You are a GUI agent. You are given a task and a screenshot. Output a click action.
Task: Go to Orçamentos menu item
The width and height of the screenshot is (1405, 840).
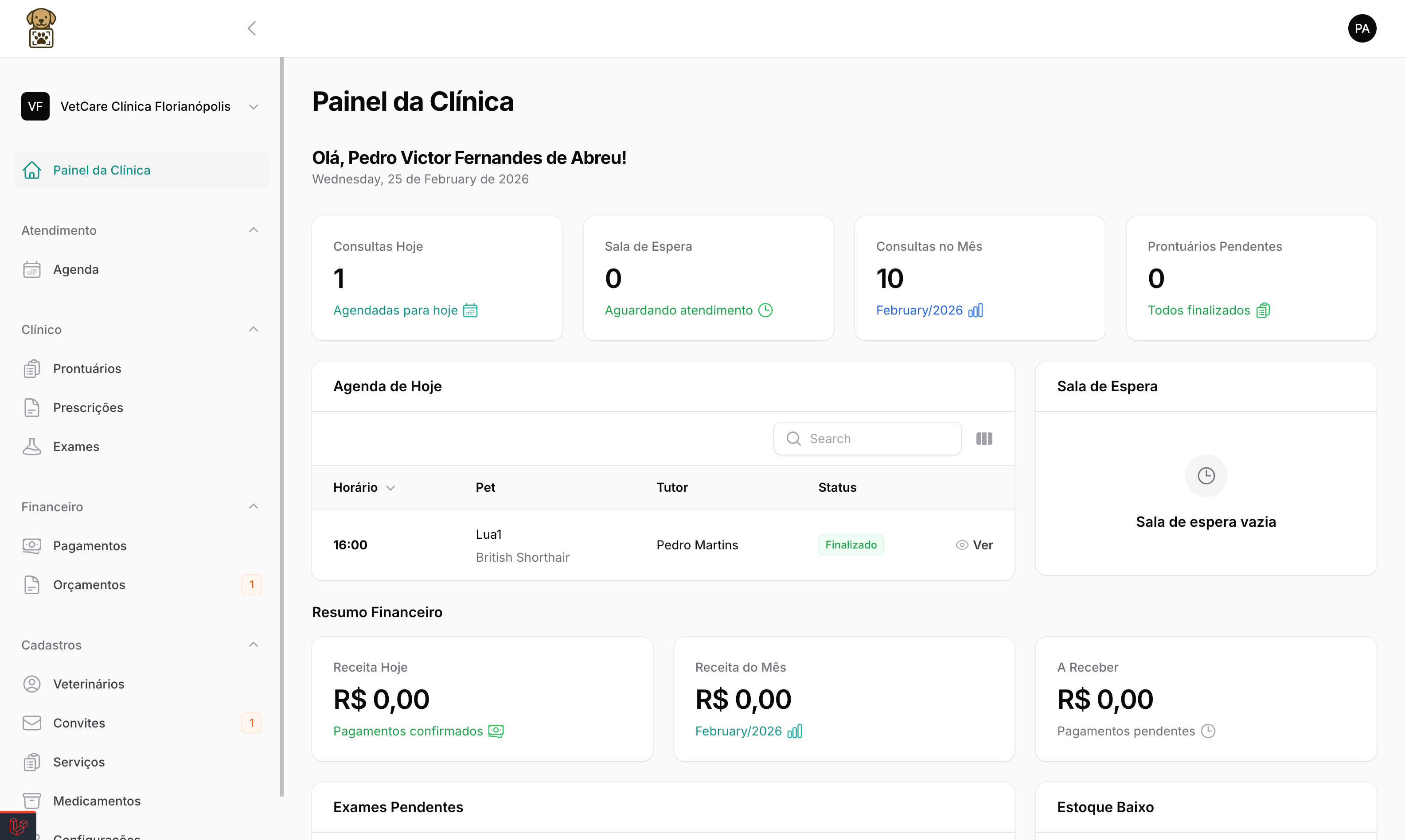(x=89, y=585)
